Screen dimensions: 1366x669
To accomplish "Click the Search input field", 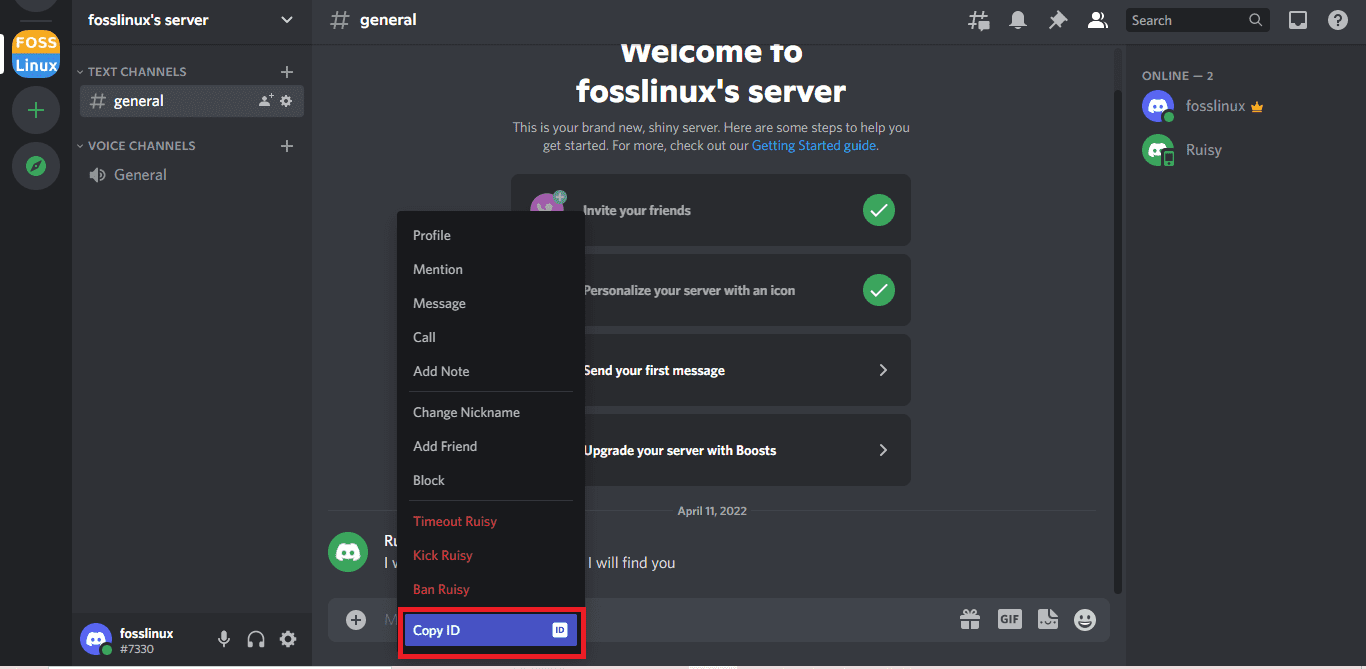I will (1186, 20).
